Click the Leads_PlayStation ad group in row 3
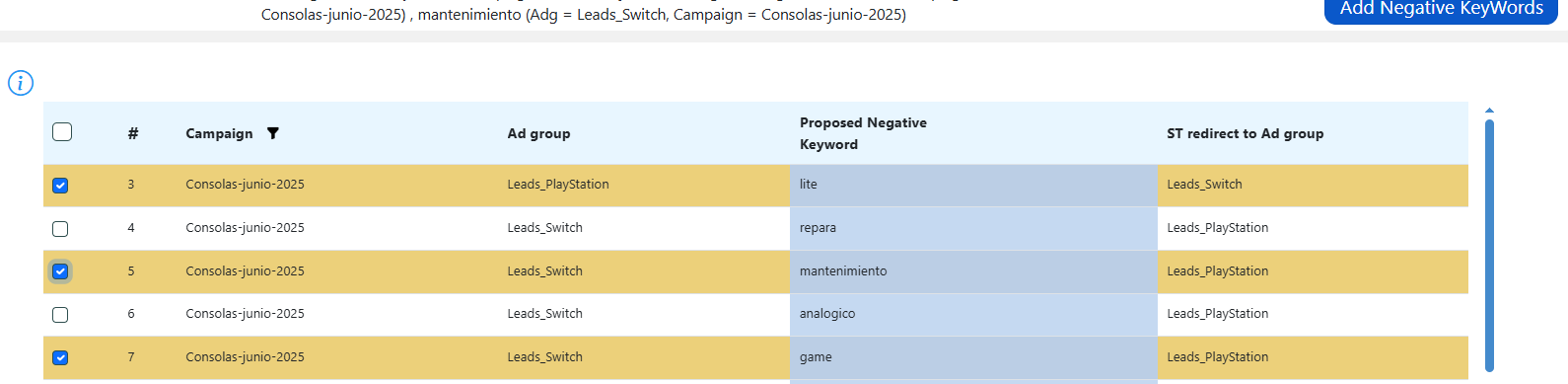 (x=558, y=185)
